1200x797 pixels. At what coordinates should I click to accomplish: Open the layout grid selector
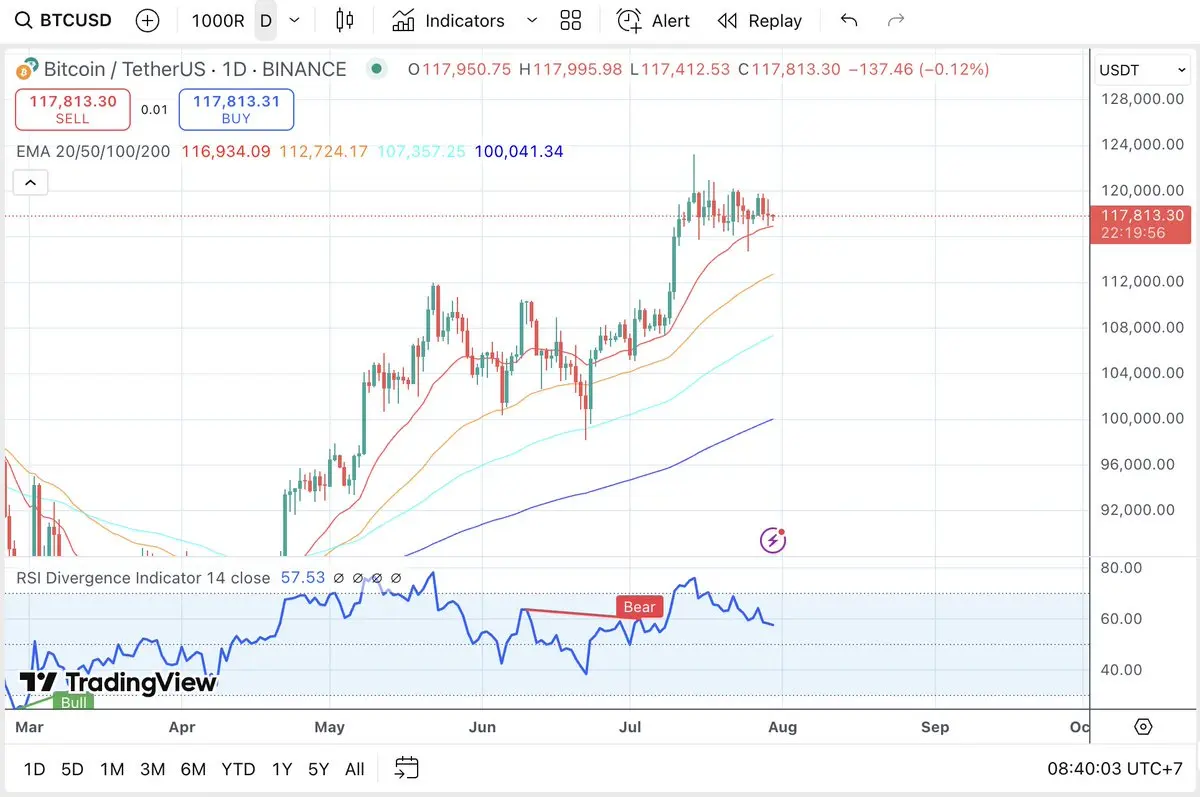click(571, 20)
